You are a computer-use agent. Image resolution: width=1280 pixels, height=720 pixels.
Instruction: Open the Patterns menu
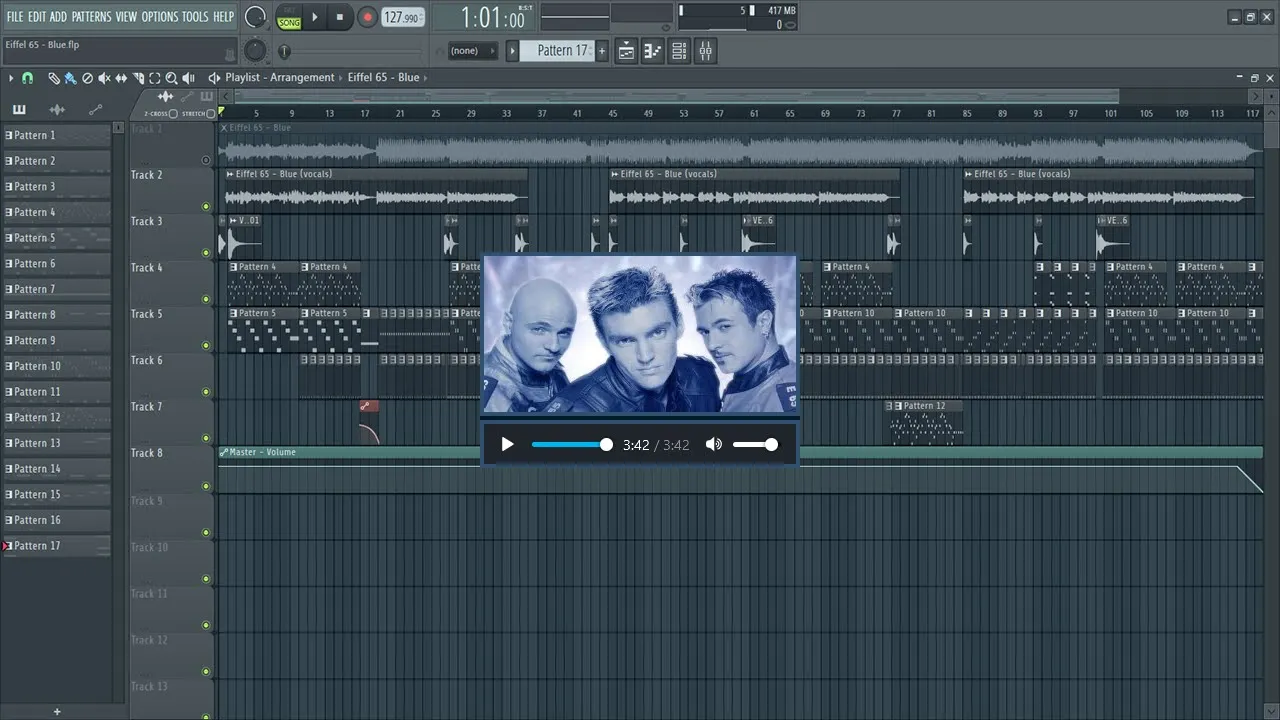[91, 17]
